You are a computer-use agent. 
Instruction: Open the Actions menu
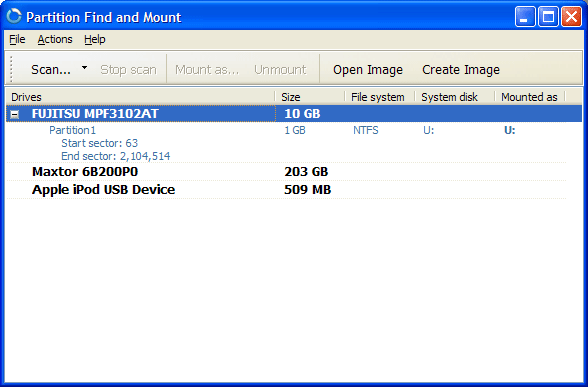click(55, 39)
